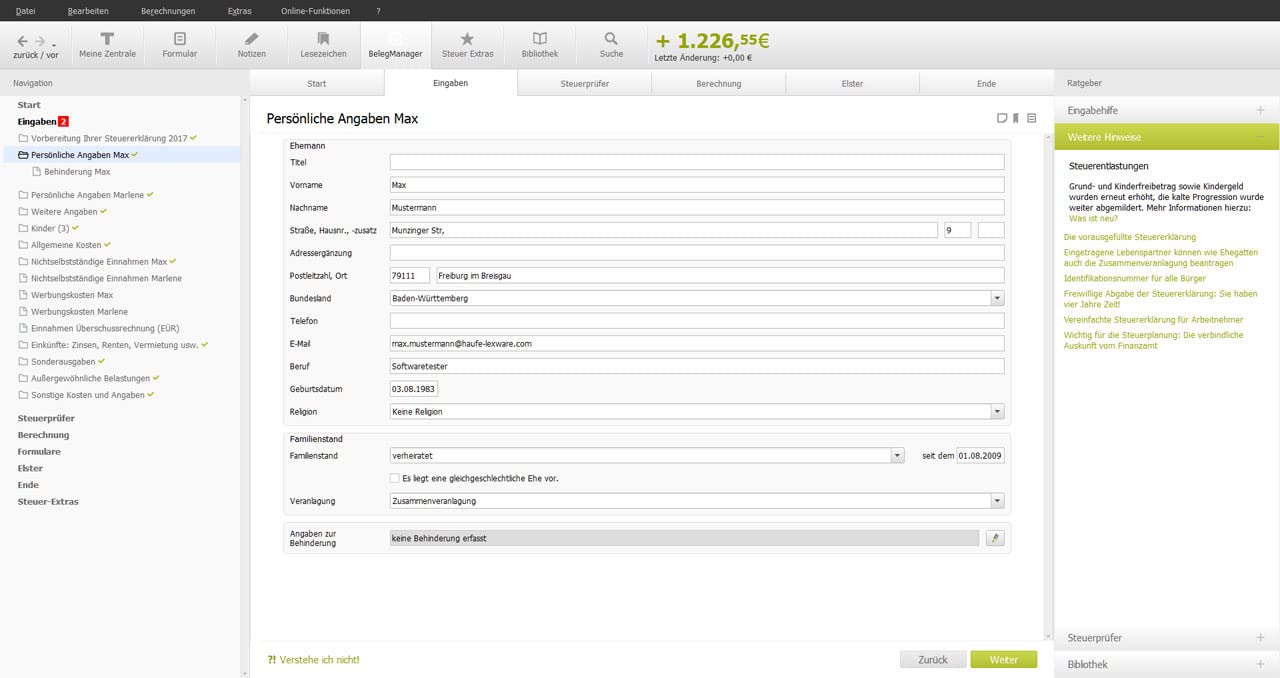Open Steuer Extras via the star icon
1280x678 pixels.
[467, 44]
